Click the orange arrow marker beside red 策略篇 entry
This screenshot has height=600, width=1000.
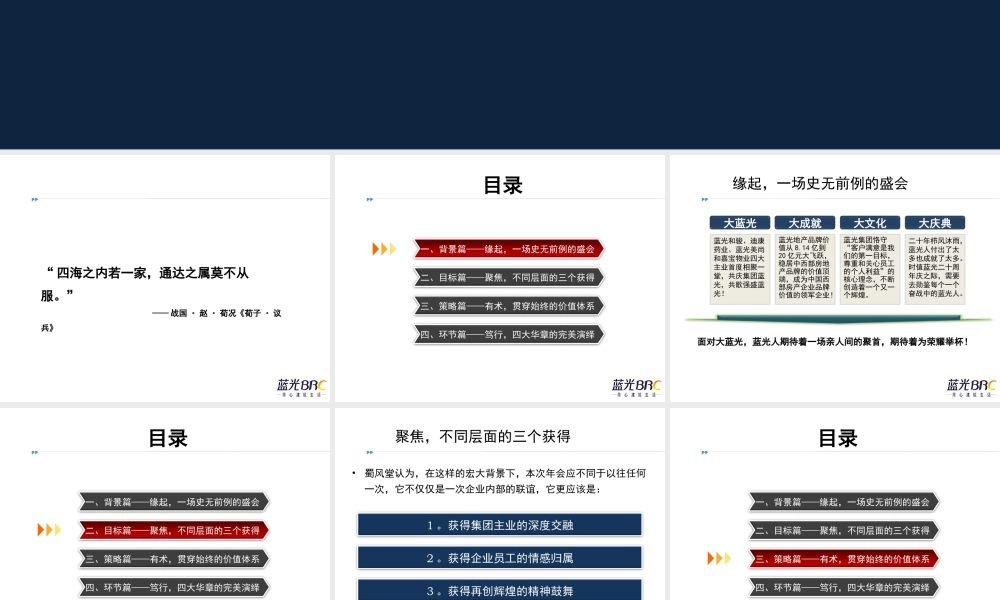coord(719,559)
